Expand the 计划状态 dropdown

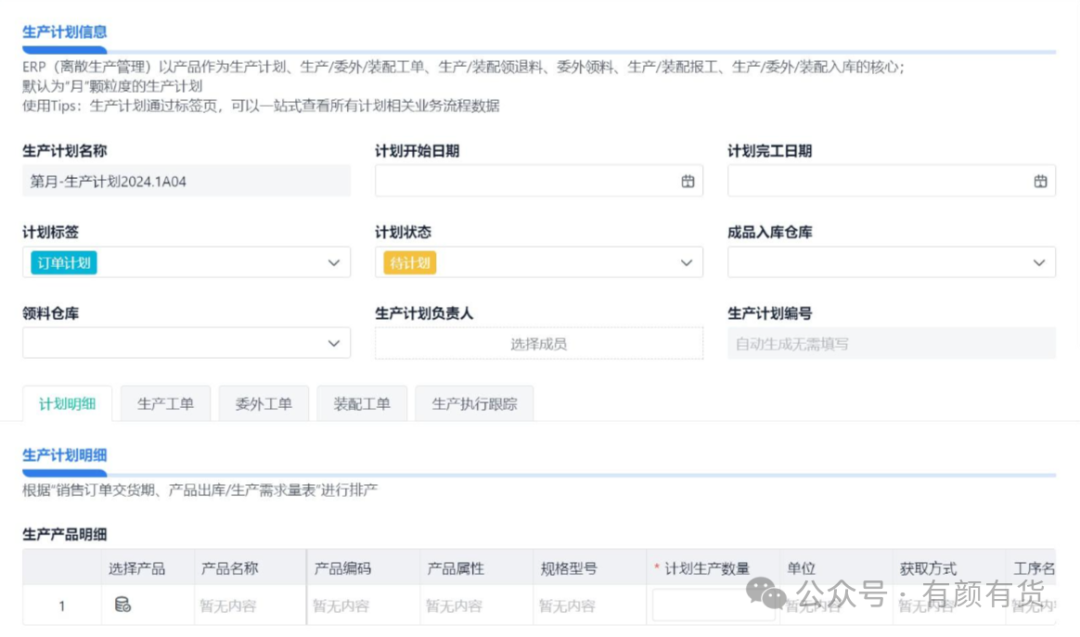(686, 262)
